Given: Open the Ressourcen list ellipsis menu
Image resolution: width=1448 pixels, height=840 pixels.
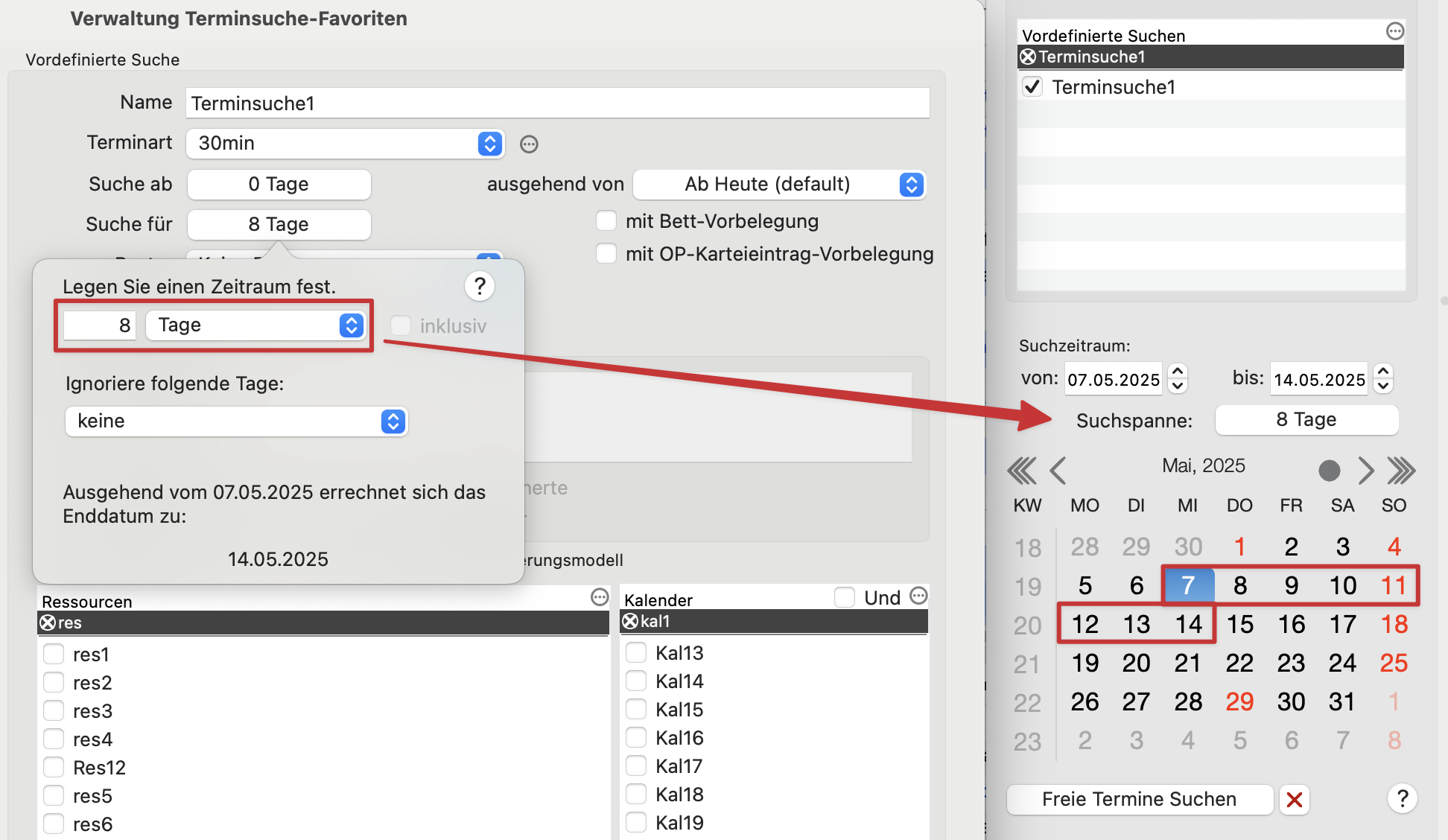Looking at the screenshot, I should click(600, 597).
